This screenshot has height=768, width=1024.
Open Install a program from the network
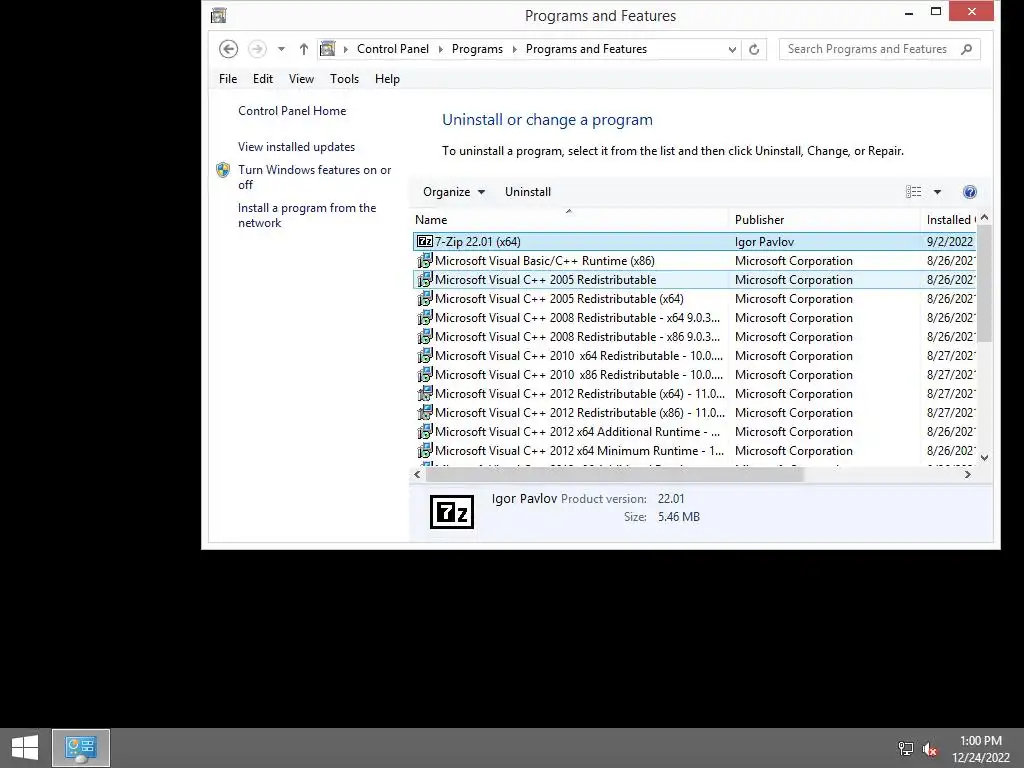(x=307, y=215)
